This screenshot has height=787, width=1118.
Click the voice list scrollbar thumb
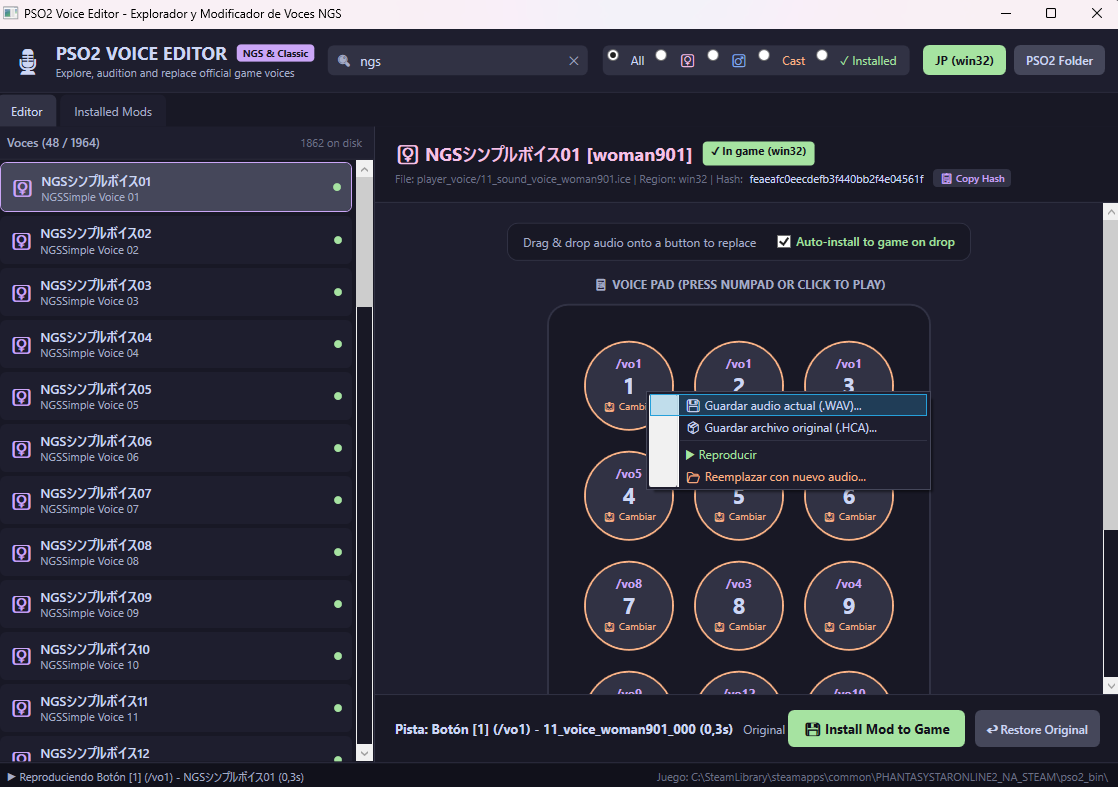click(364, 242)
